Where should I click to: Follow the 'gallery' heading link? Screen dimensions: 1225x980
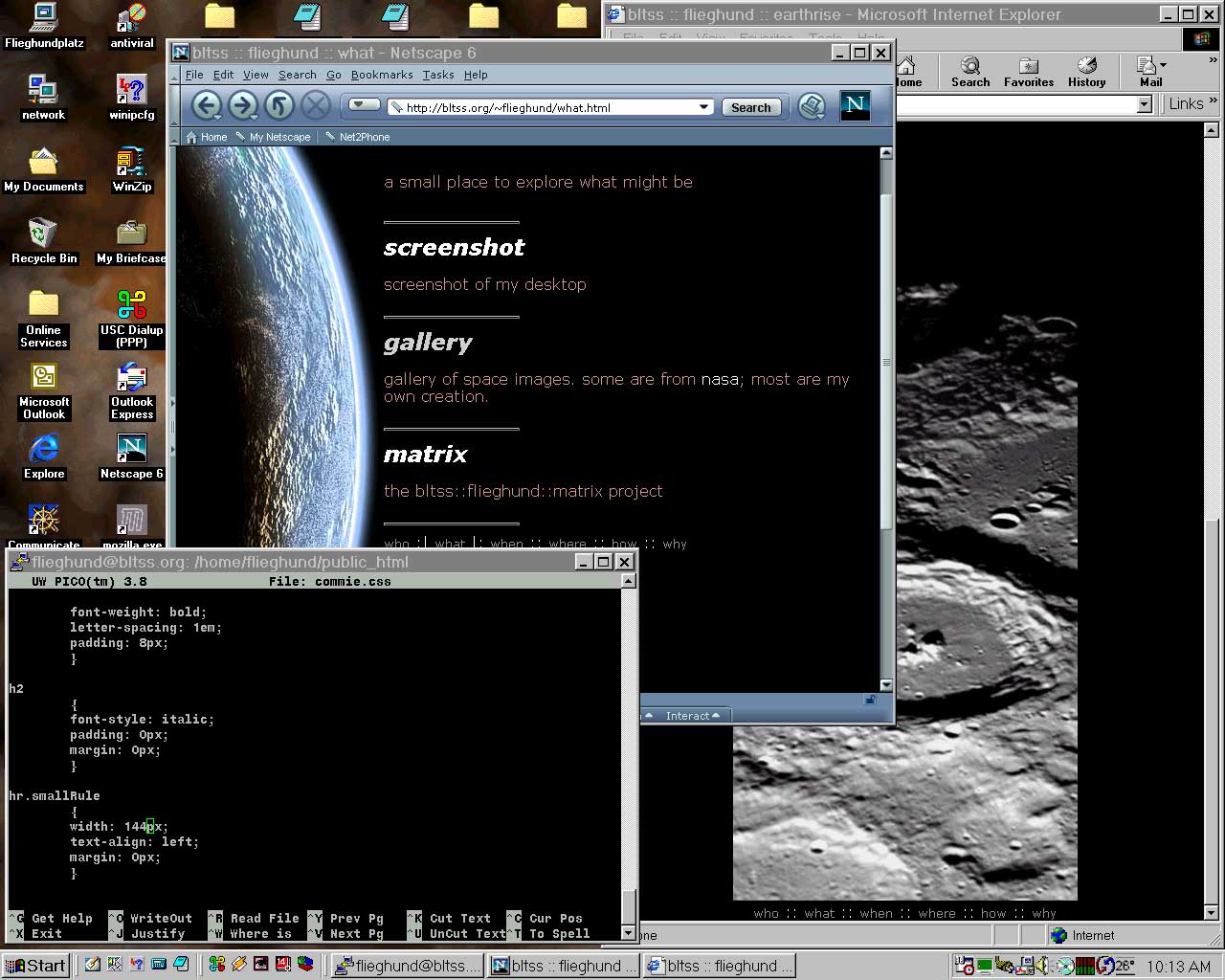pyautogui.click(x=428, y=344)
